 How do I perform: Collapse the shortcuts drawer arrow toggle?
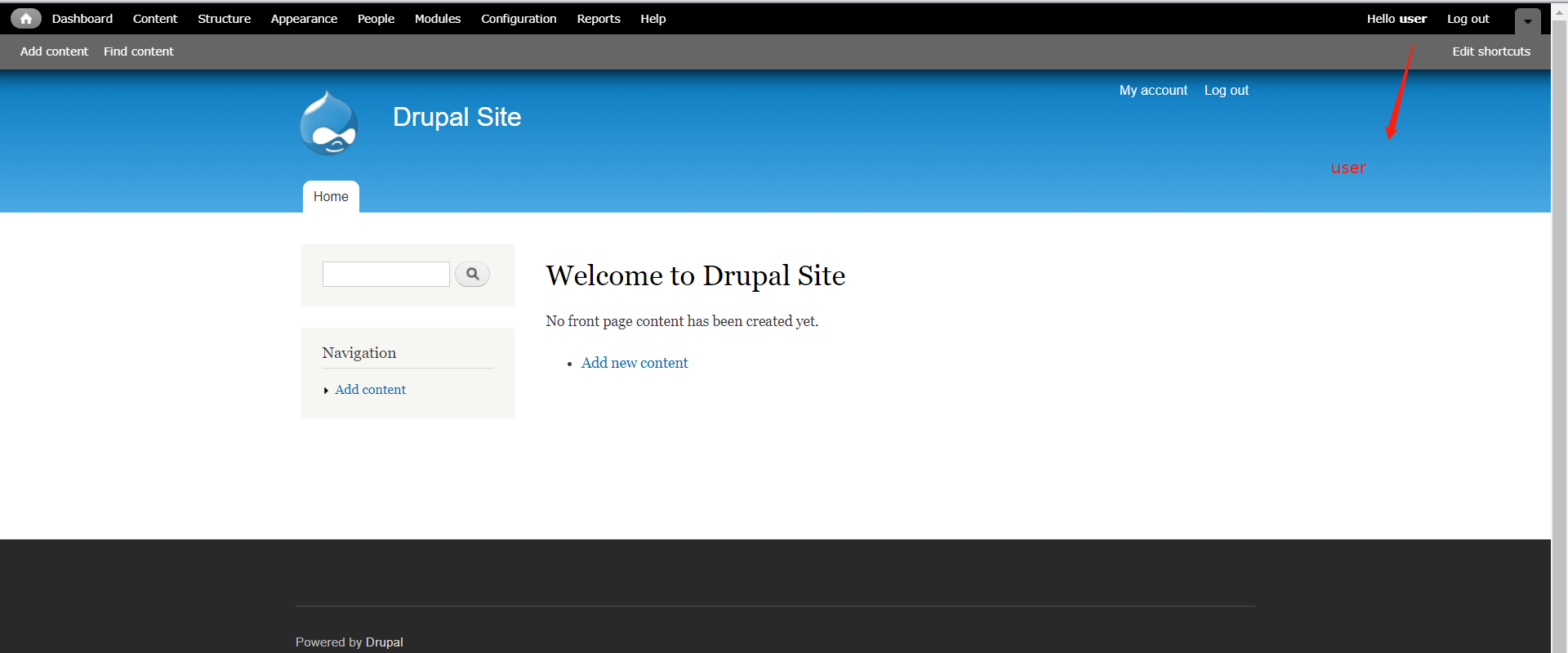click(x=1527, y=21)
